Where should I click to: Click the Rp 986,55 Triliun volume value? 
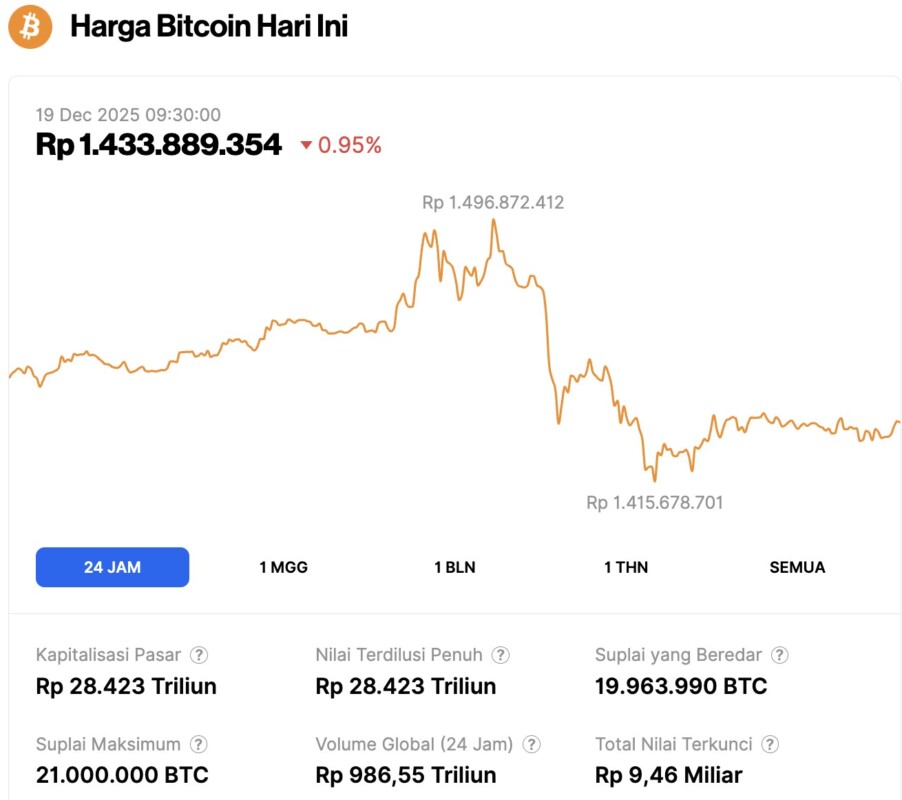click(405, 775)
